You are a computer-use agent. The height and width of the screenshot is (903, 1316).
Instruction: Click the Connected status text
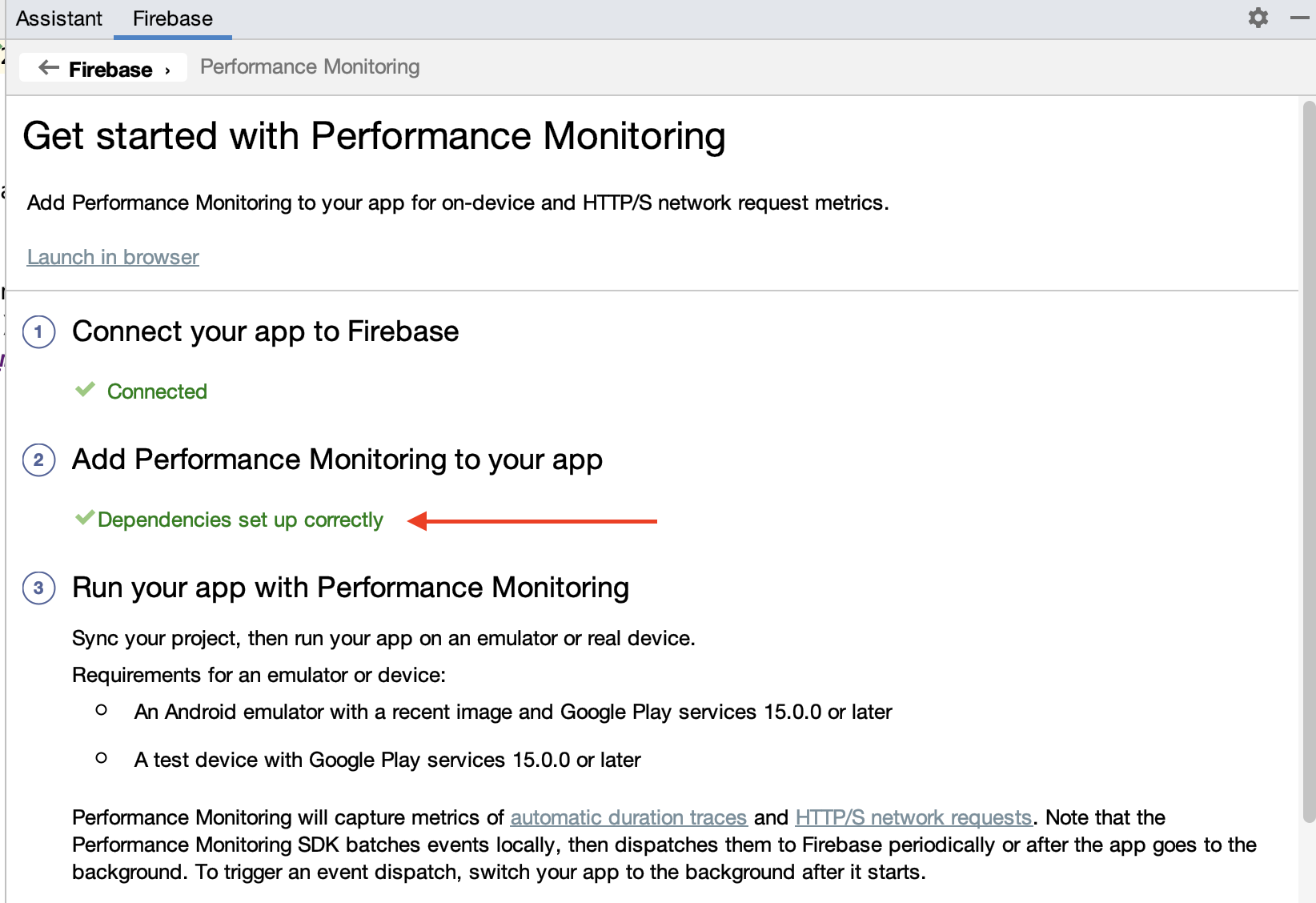157,391
